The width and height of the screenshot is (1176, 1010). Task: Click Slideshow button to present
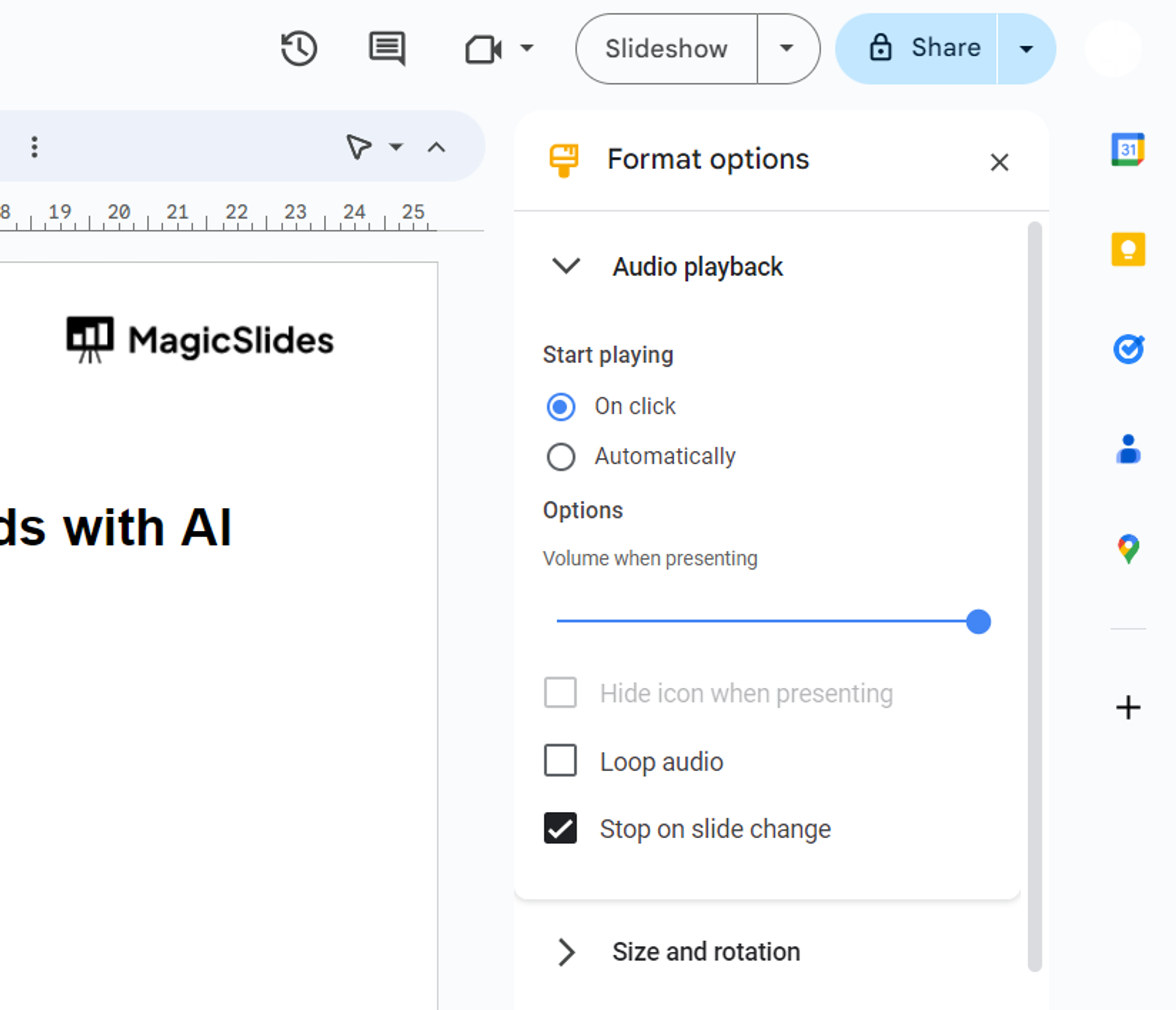[664, 48]
